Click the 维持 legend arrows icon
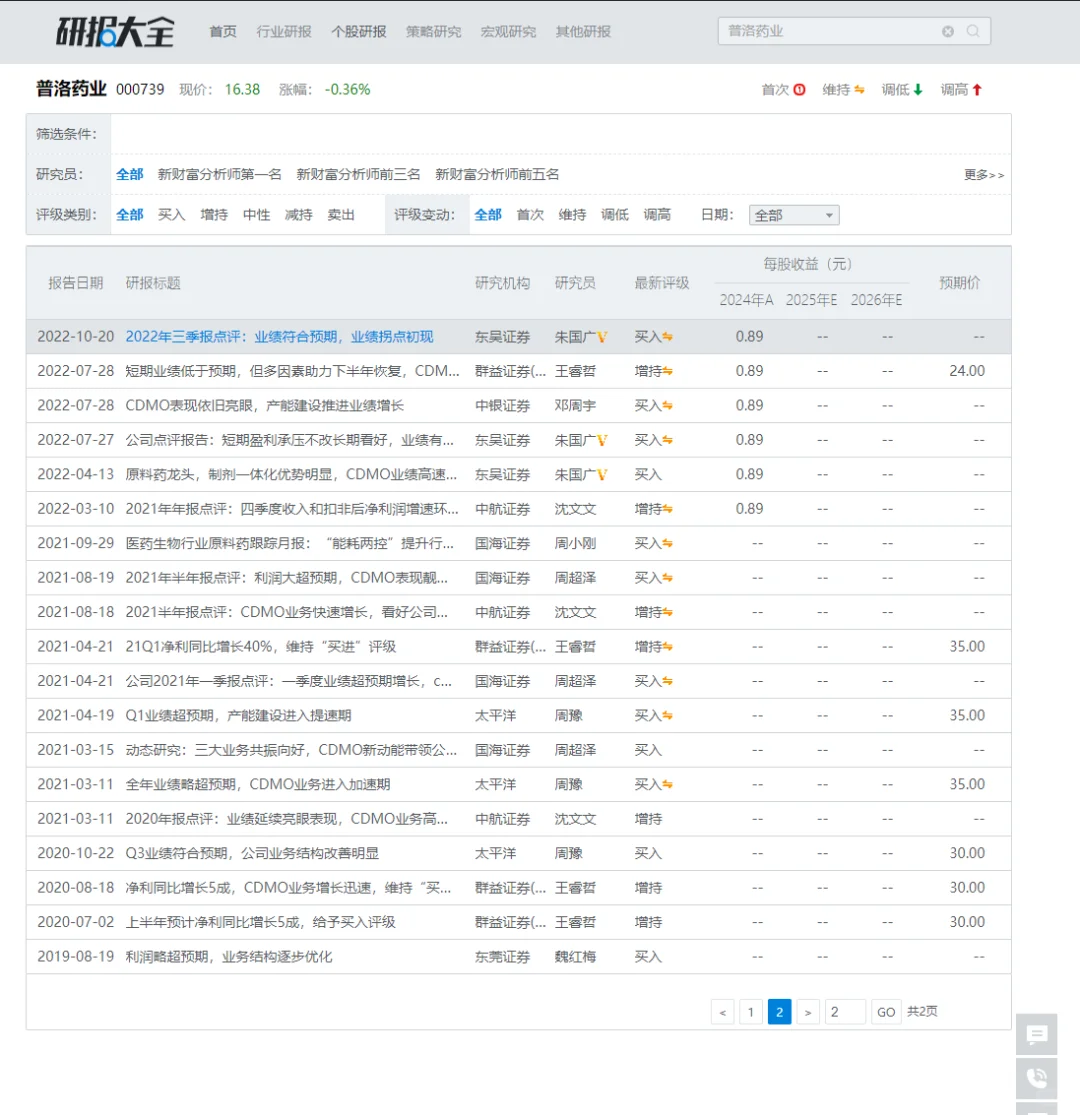The image size is (1080, 1115). 859,90
